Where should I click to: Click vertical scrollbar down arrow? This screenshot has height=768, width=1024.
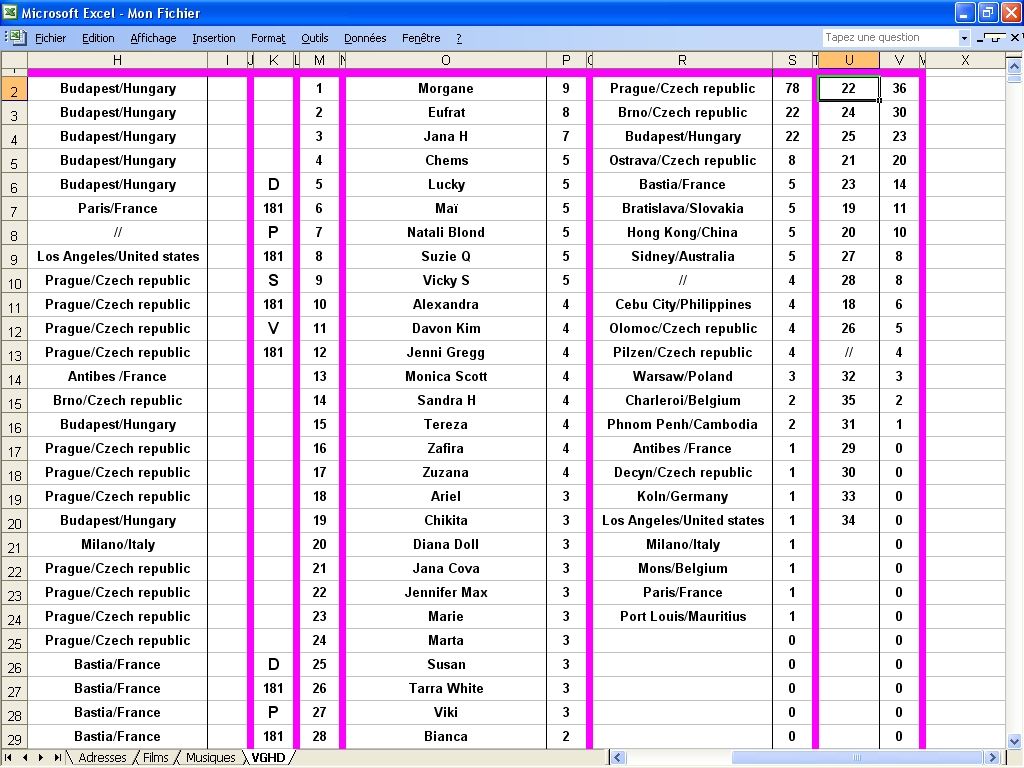pyautogui.click(x=1014, y=741)
